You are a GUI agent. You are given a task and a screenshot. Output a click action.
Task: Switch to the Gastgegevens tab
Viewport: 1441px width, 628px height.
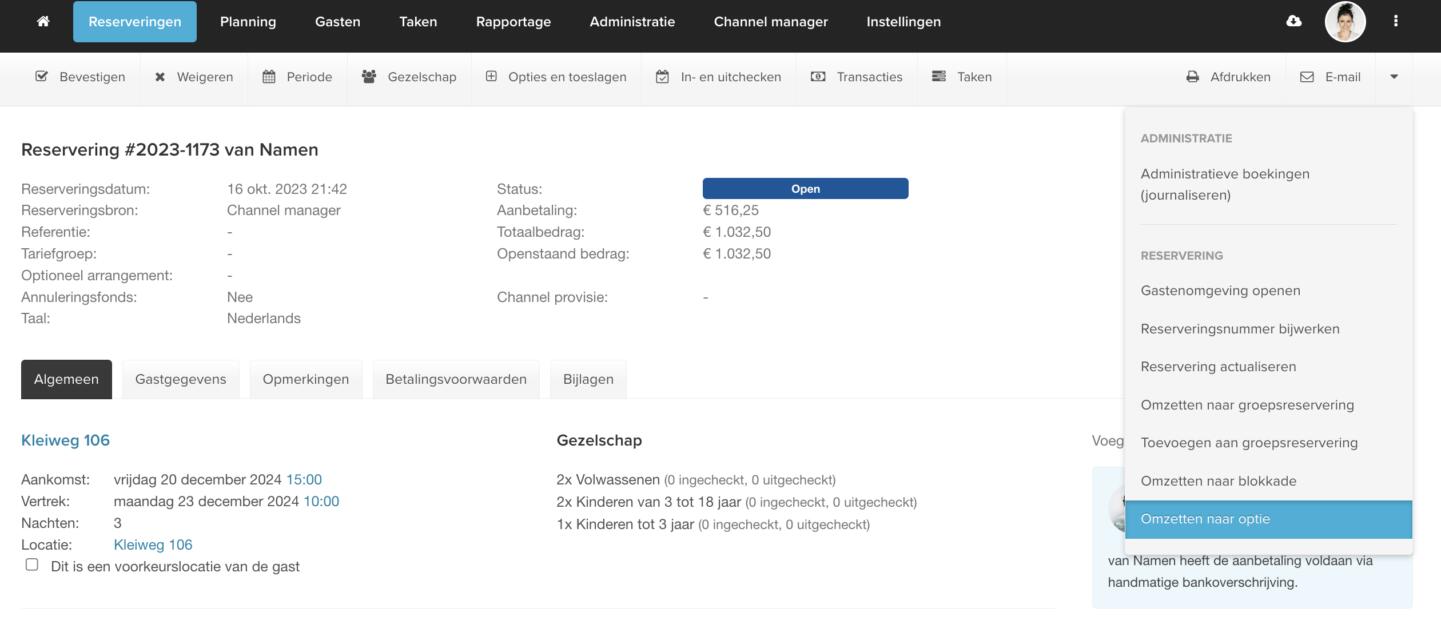[x=180, y=379]
